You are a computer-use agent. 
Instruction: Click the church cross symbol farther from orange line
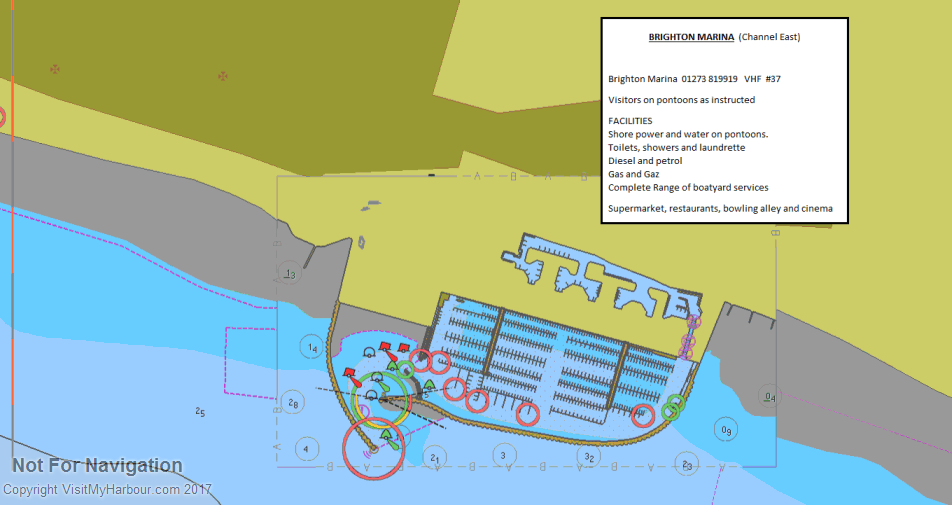point(223,76)
